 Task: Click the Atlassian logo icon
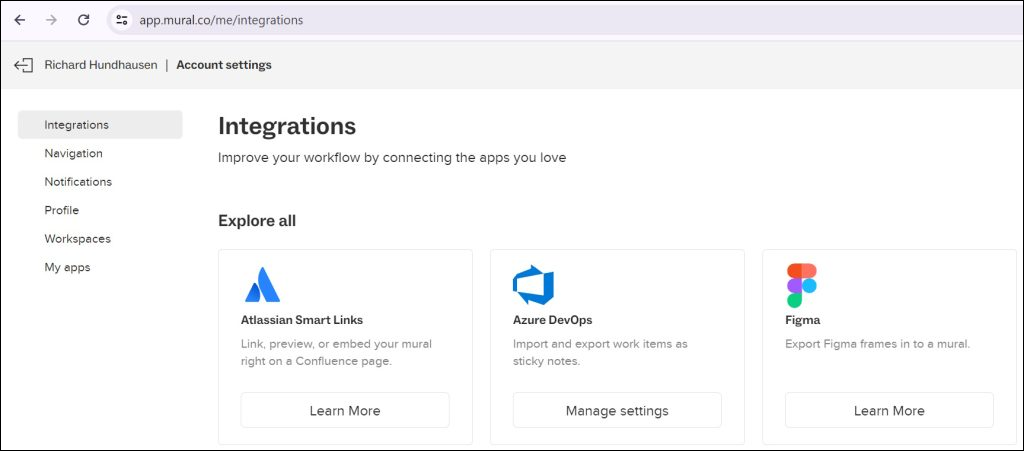(263, 285)
